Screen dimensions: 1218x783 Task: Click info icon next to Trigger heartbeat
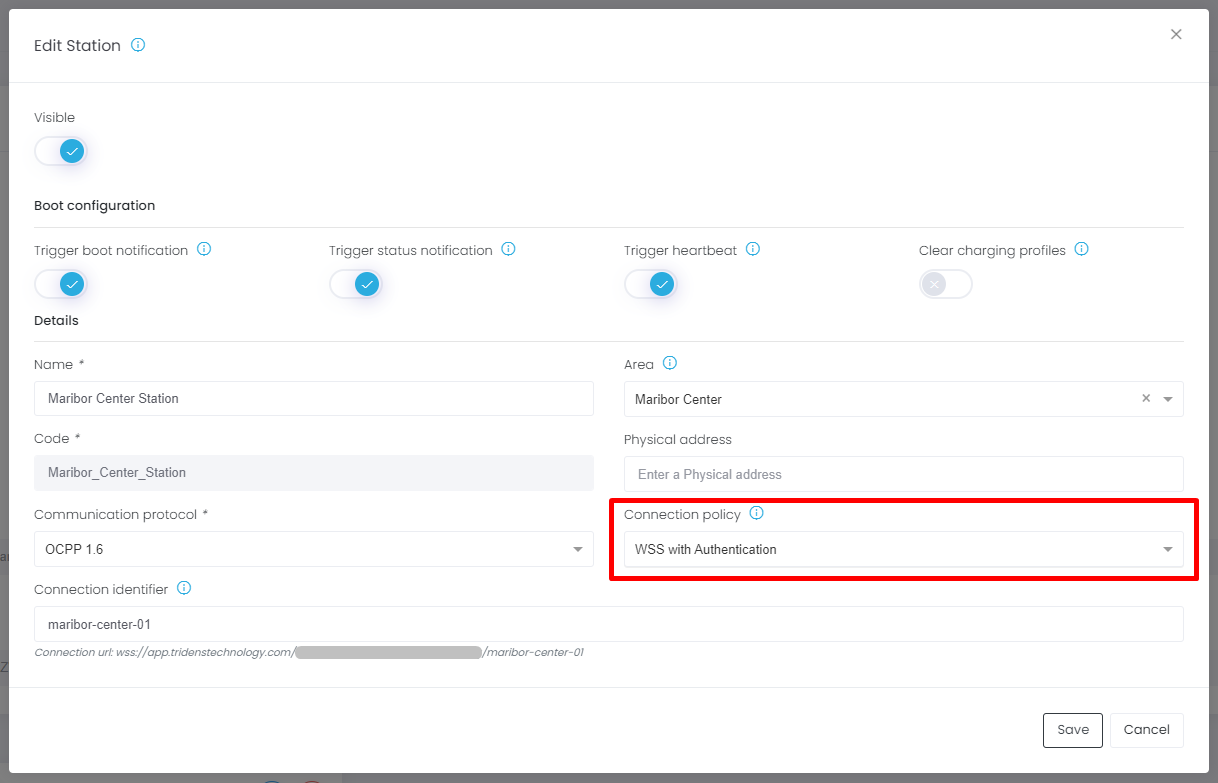coord(753,249)
